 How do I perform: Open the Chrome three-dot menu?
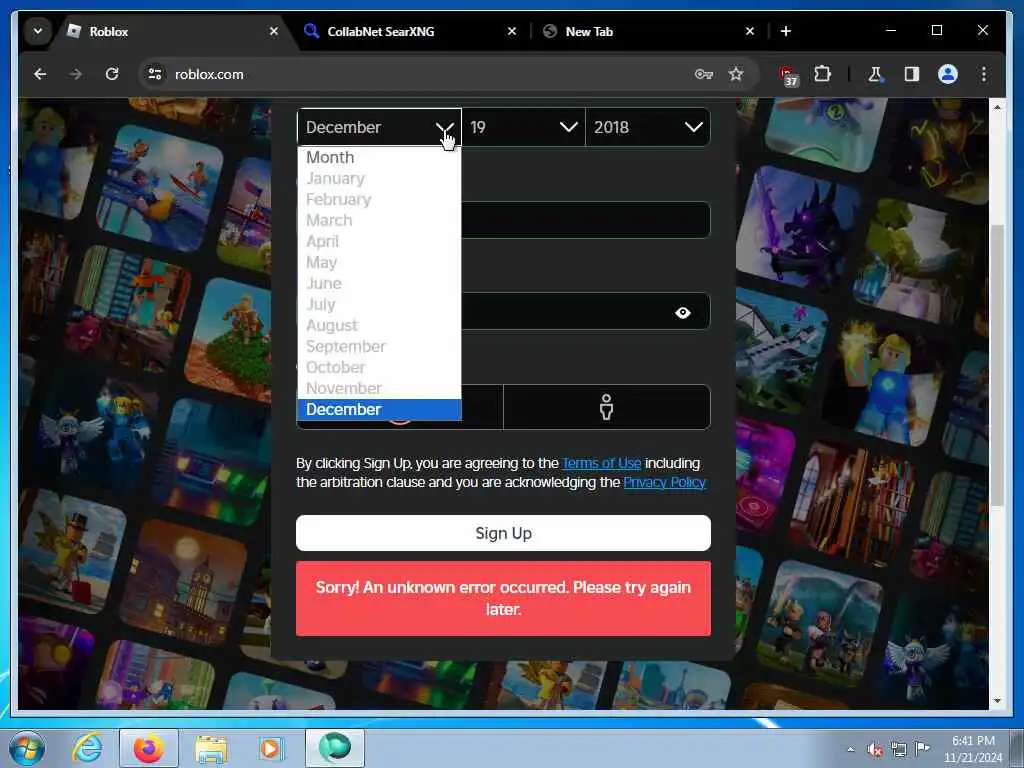click(x=984, y=74)
